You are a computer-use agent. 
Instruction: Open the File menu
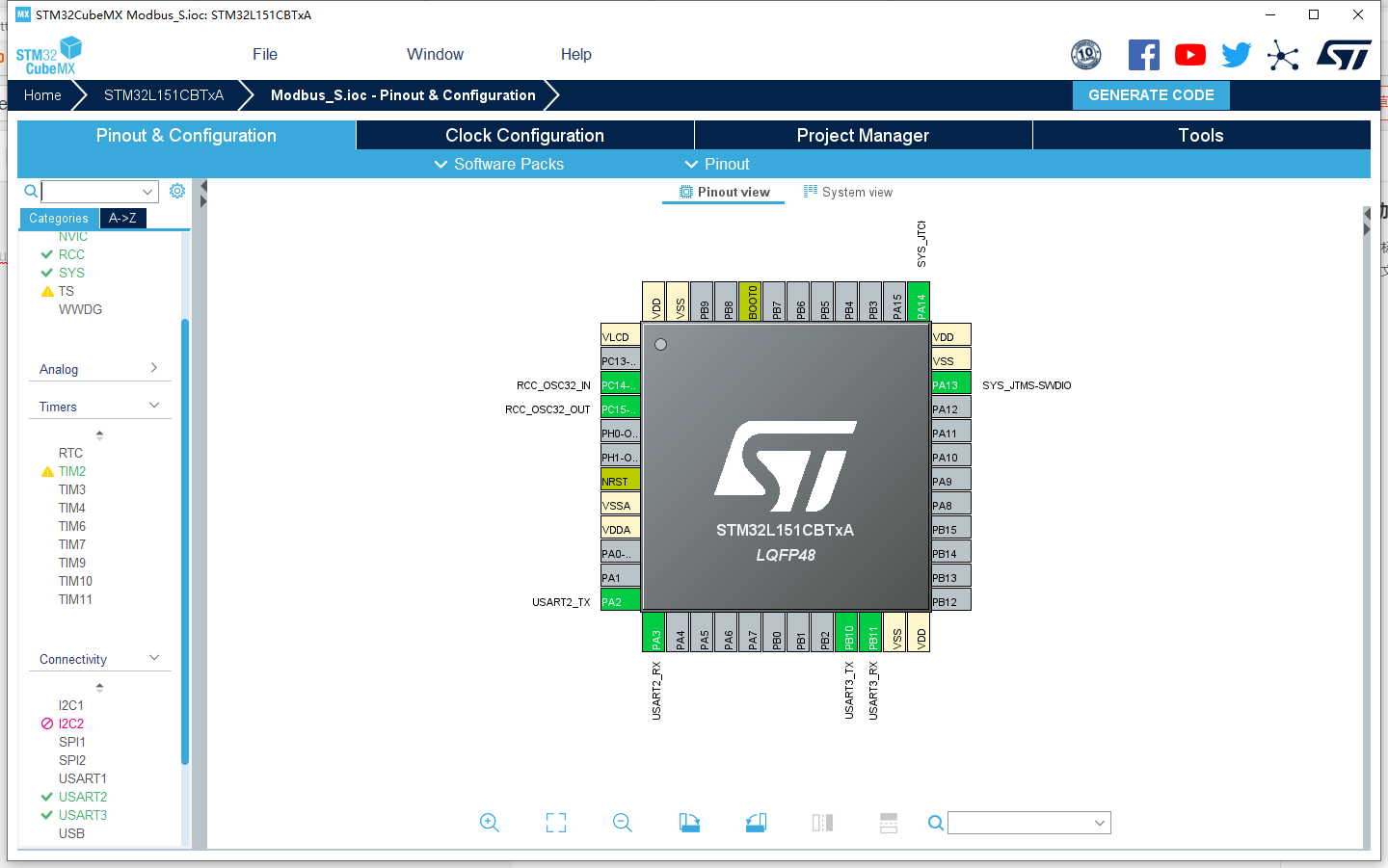click(265, 54)
